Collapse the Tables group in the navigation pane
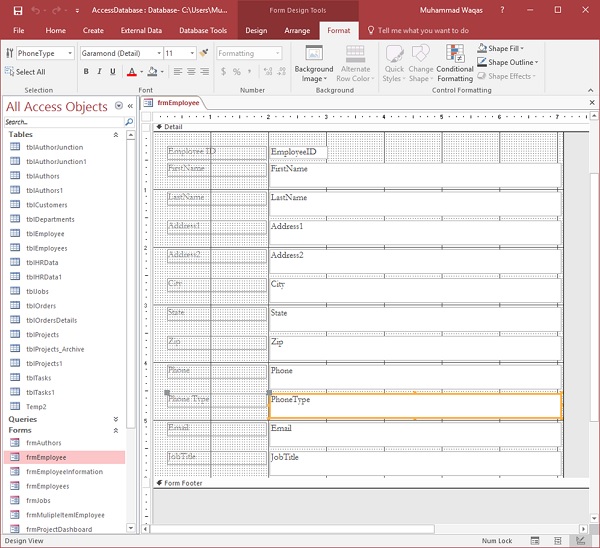This screenshot has height=548, width=600. click(116, 134)
